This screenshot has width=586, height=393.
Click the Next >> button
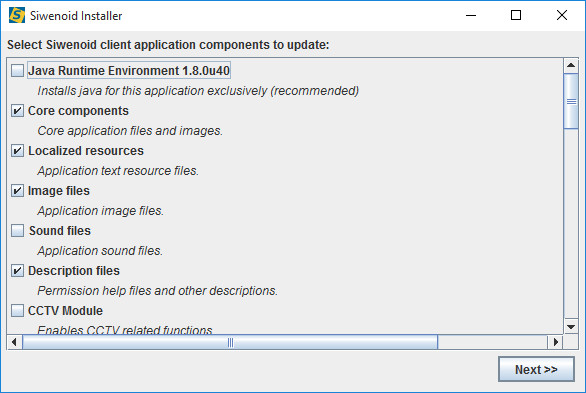[536, 369]
